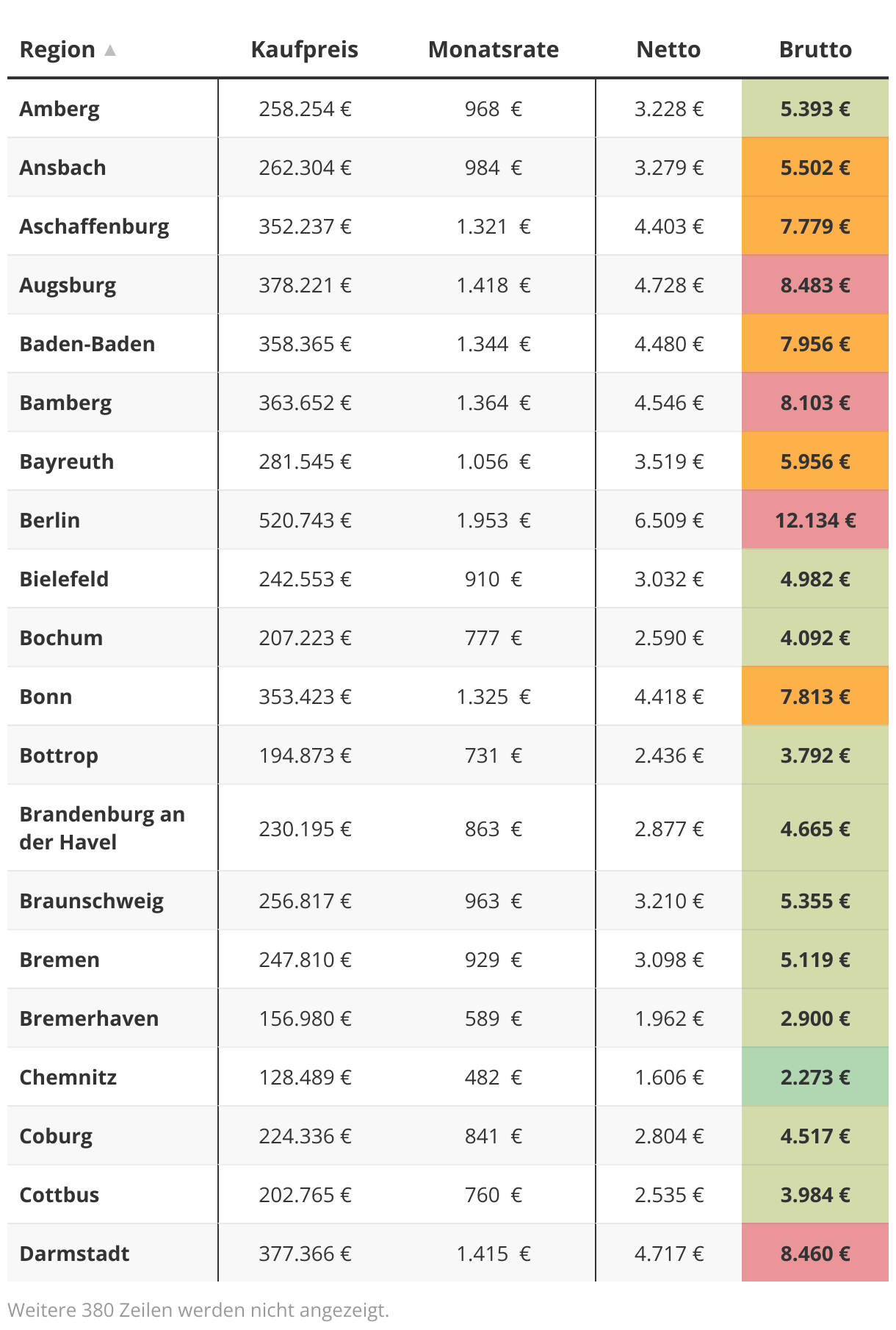This screenshot has height=1330, width=896.
Task: Click the Coburg region name
Action: click(56, 1136)
